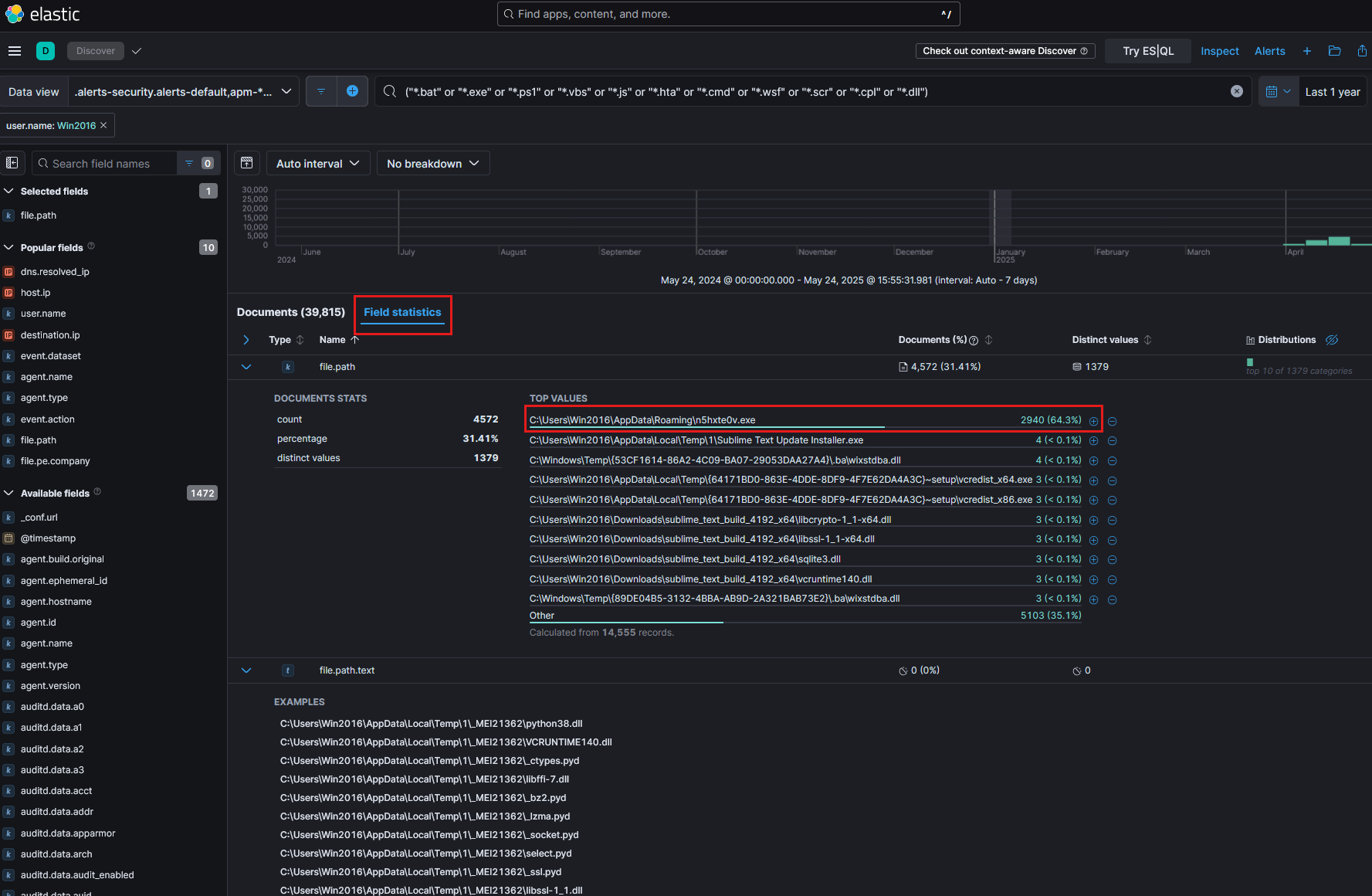
Task: Collapse the Available fields section
Action: [x=9, y=493]
